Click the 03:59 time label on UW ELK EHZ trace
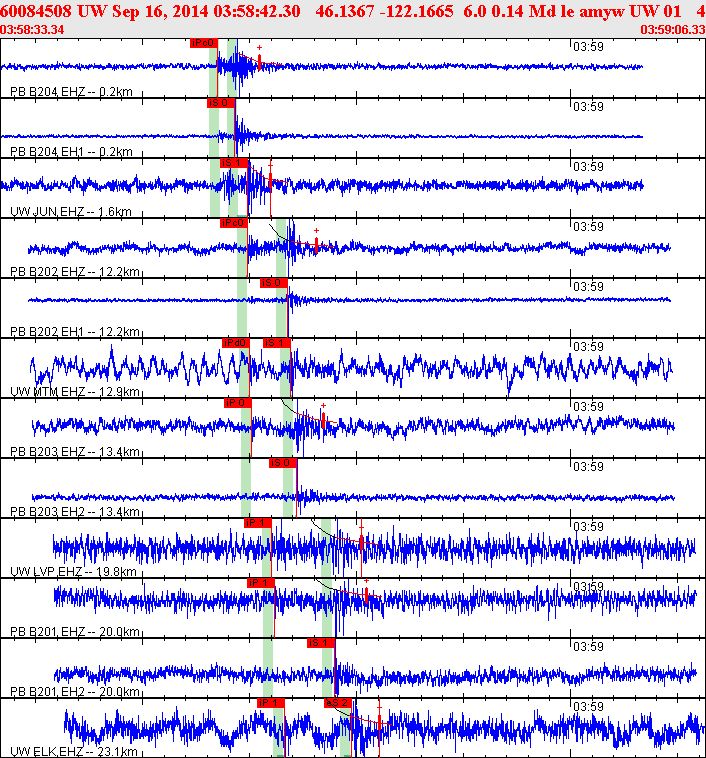706x758 pixels. click(x=588, y=706)
